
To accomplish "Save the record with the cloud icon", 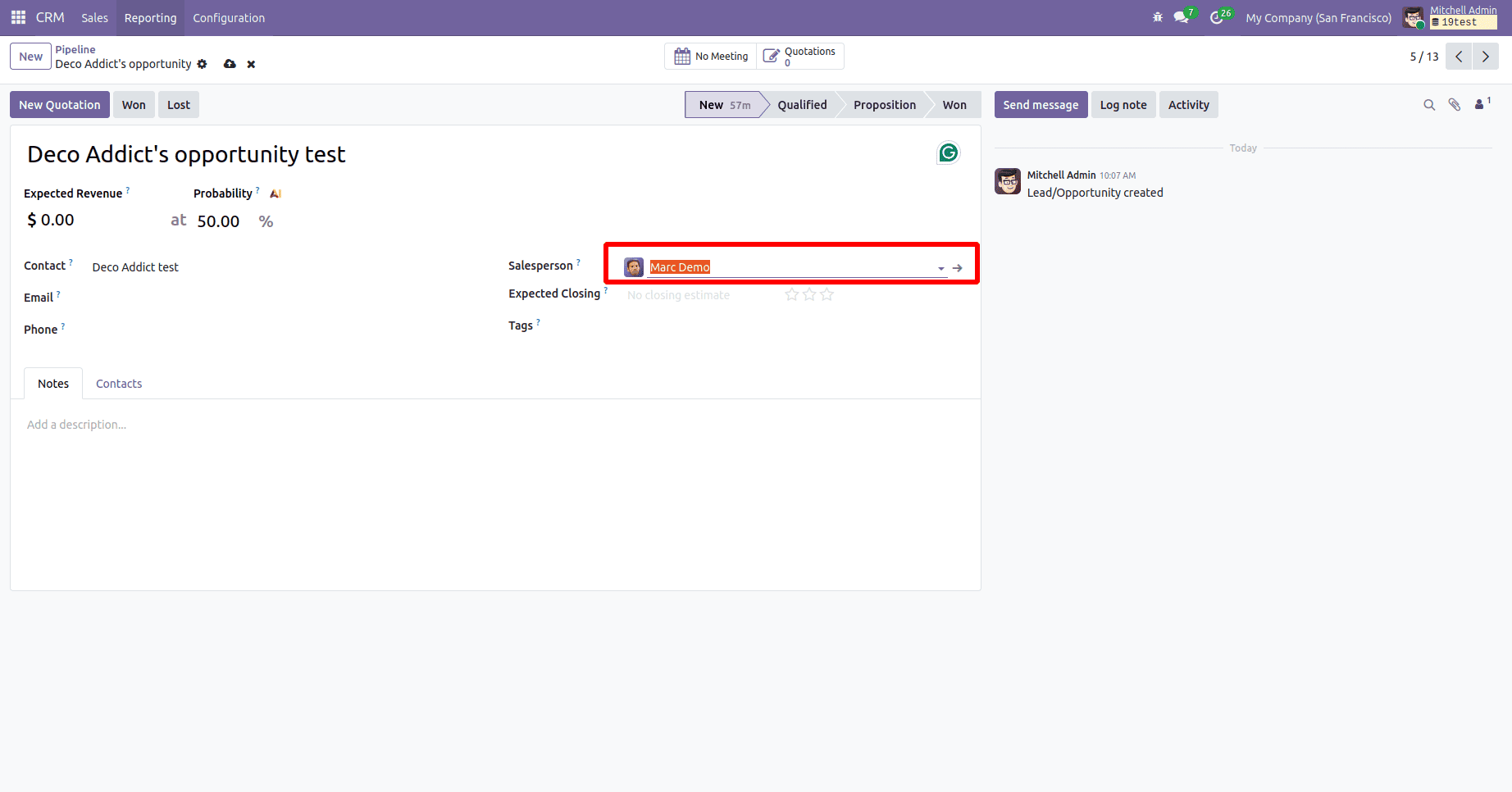I will point(230,64).
